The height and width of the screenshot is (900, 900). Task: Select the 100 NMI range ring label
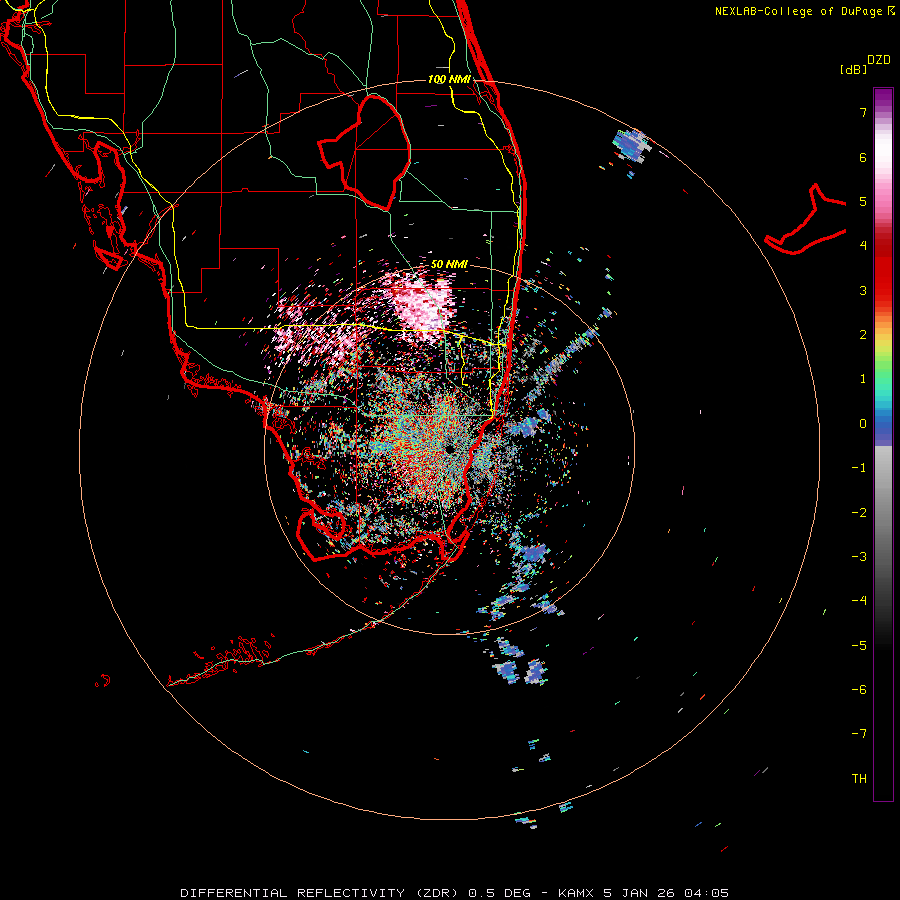pos(449,79)
